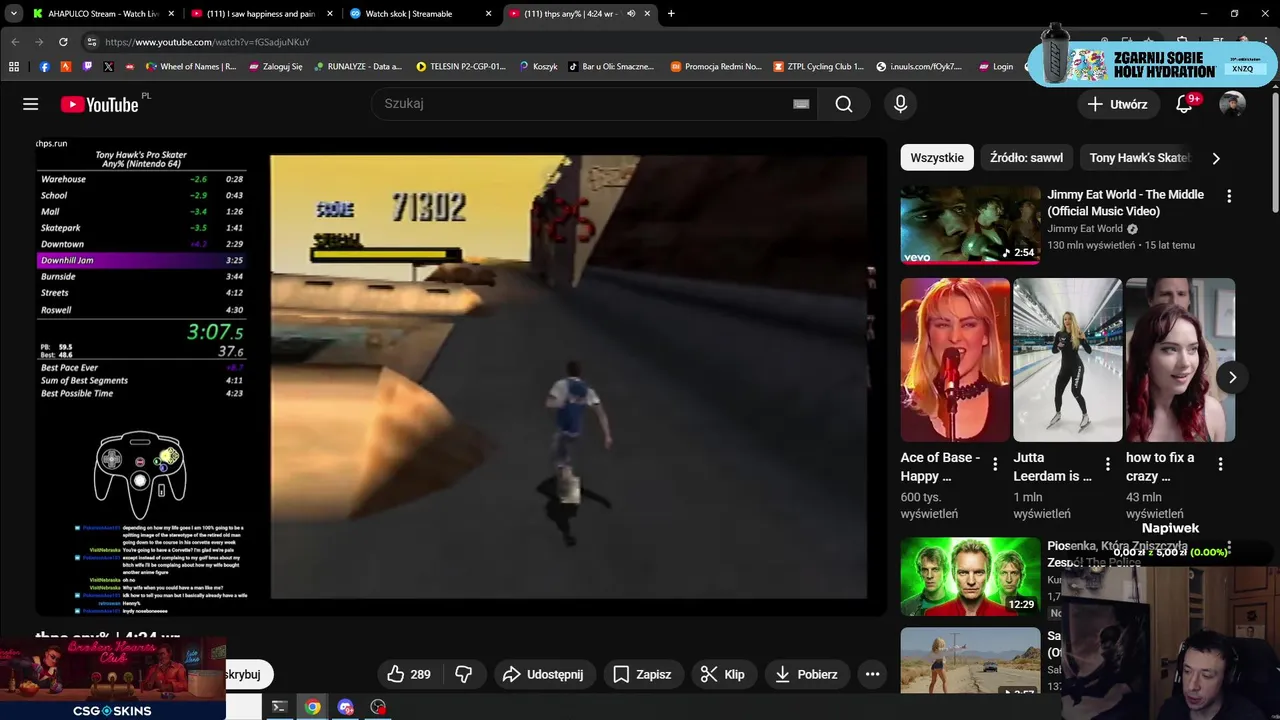This screenshot has height=720, width=1280.
Task: Open the Facebook bookmark icon
Action: point(45,67)
